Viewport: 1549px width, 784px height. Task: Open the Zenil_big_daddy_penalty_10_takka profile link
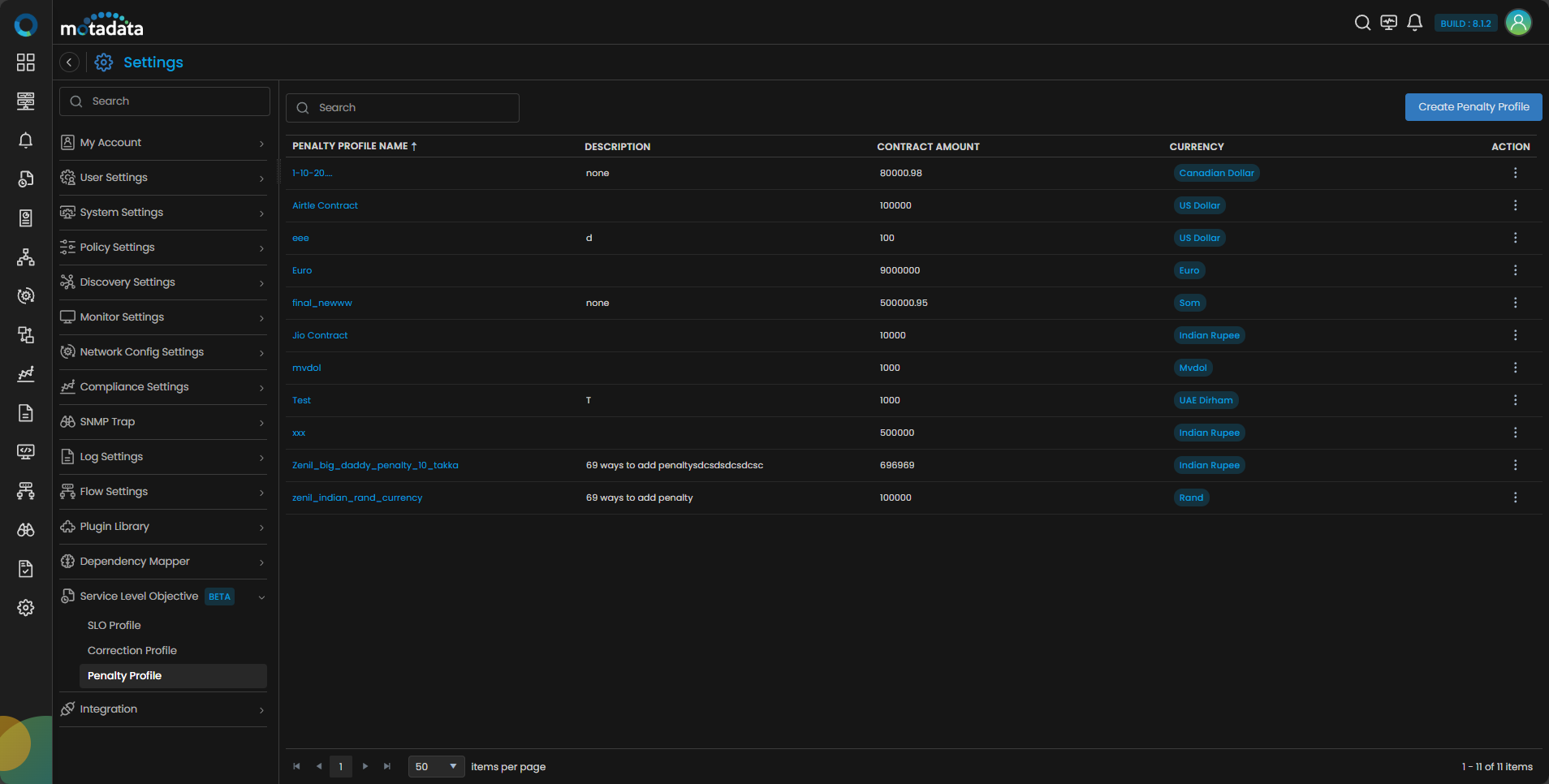[x=375, y=465]
